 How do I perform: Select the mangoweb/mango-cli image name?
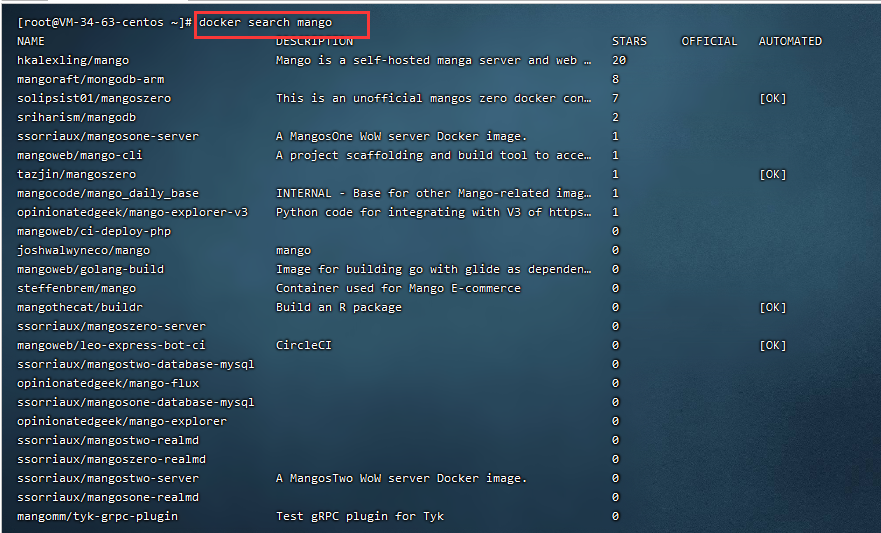(x=80, y=155)
